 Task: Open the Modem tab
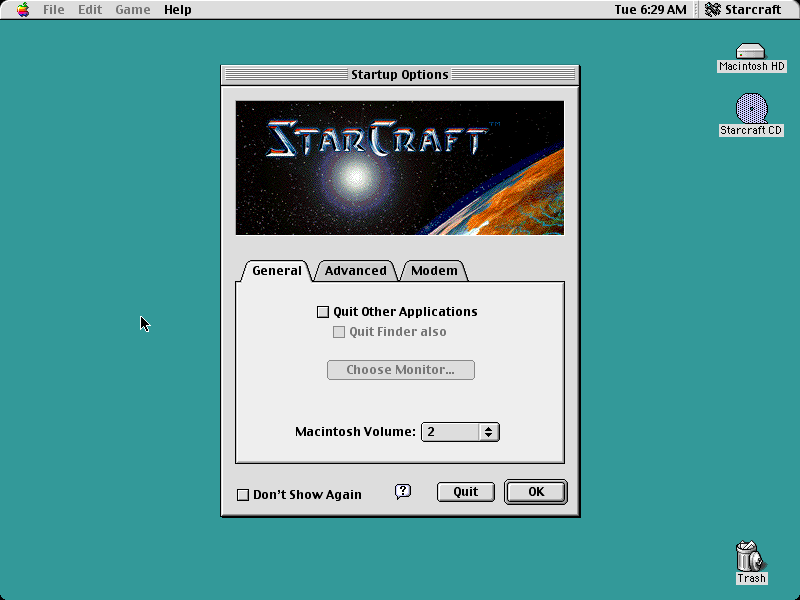[433, 270]
